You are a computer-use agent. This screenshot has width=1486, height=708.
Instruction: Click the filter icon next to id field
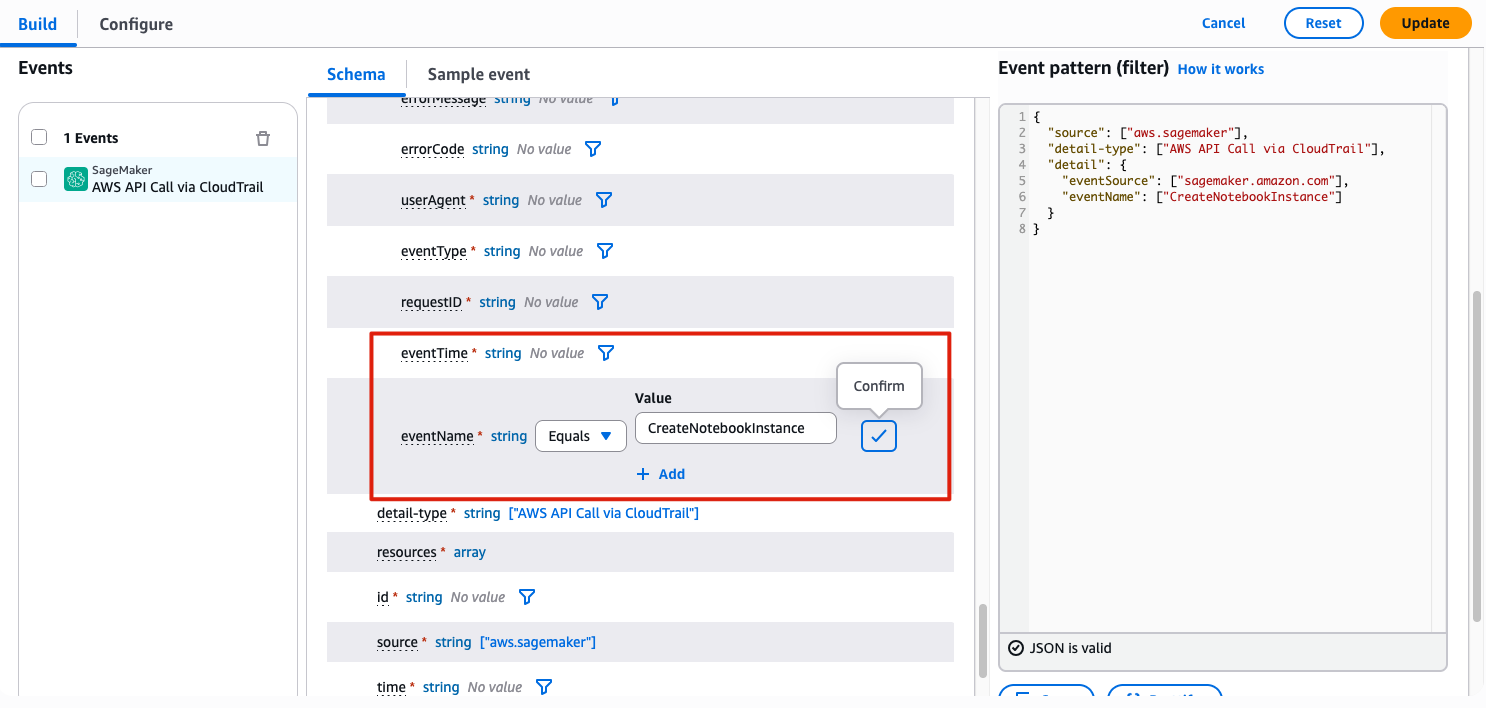pyautogui.click(x=527, y=597)
